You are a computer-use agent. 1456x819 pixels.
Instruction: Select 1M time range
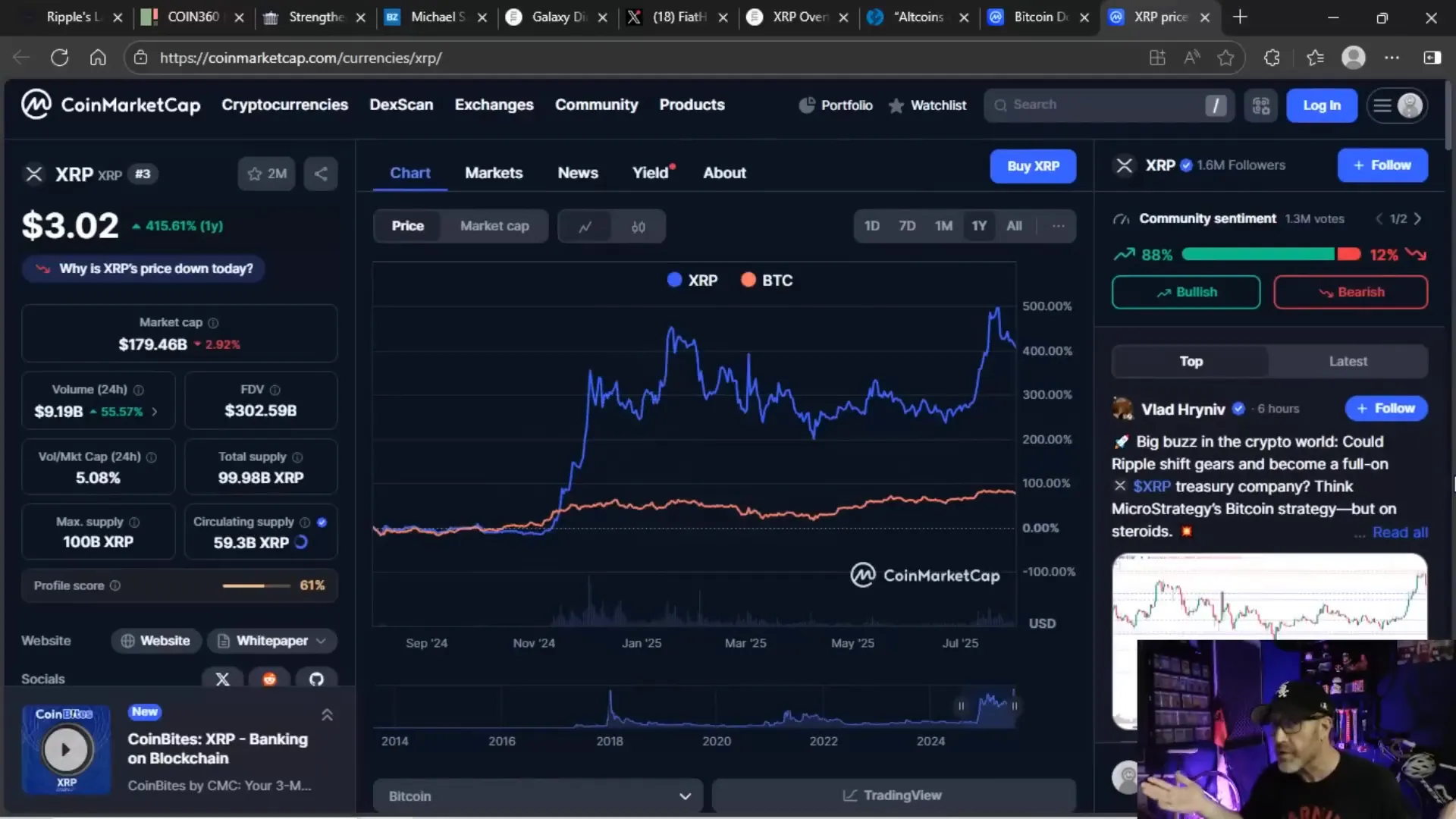pyautogui.click(x=943, y=226)
